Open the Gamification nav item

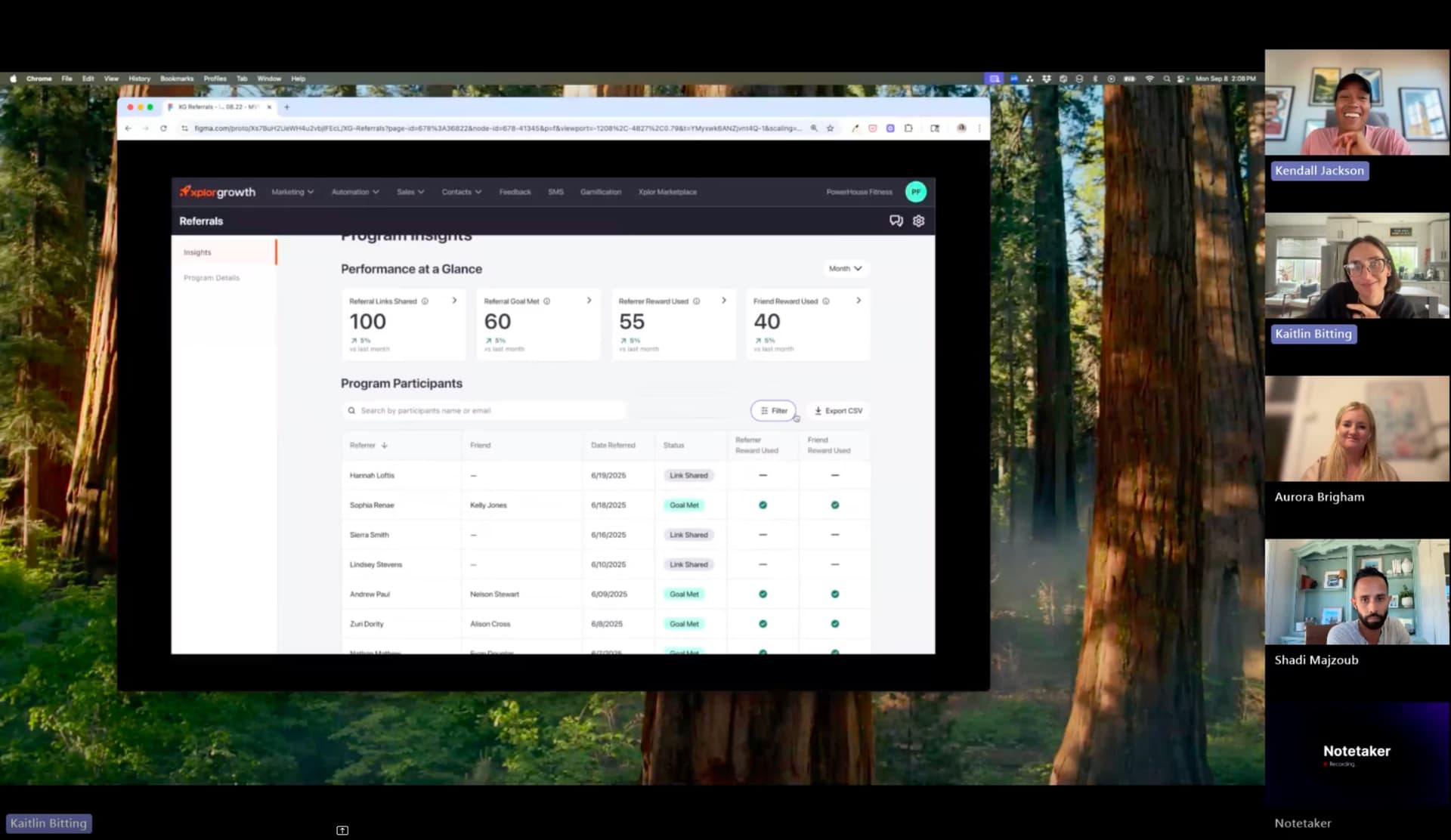pos(600,192)
